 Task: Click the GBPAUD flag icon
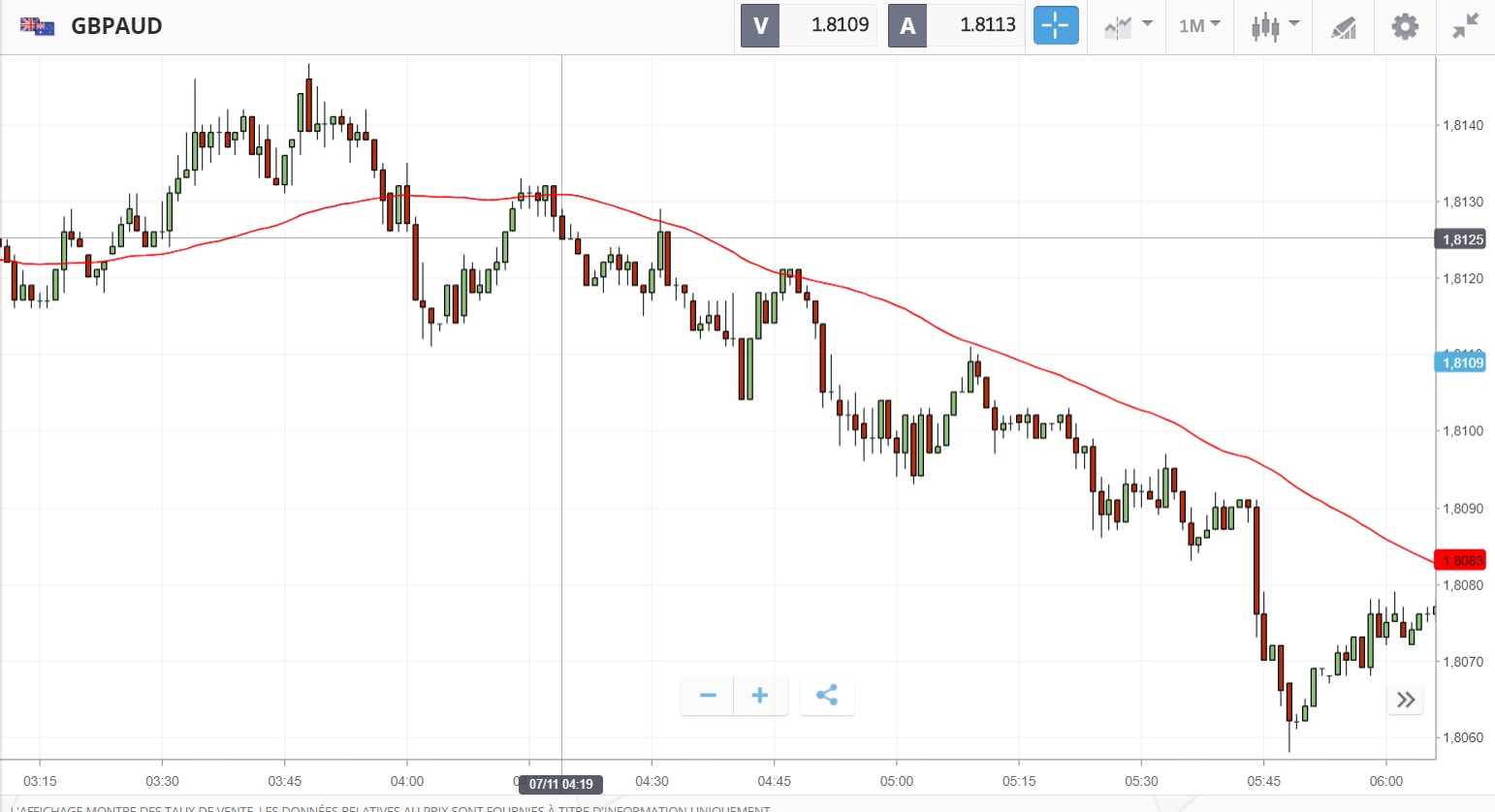click(37, 26)
